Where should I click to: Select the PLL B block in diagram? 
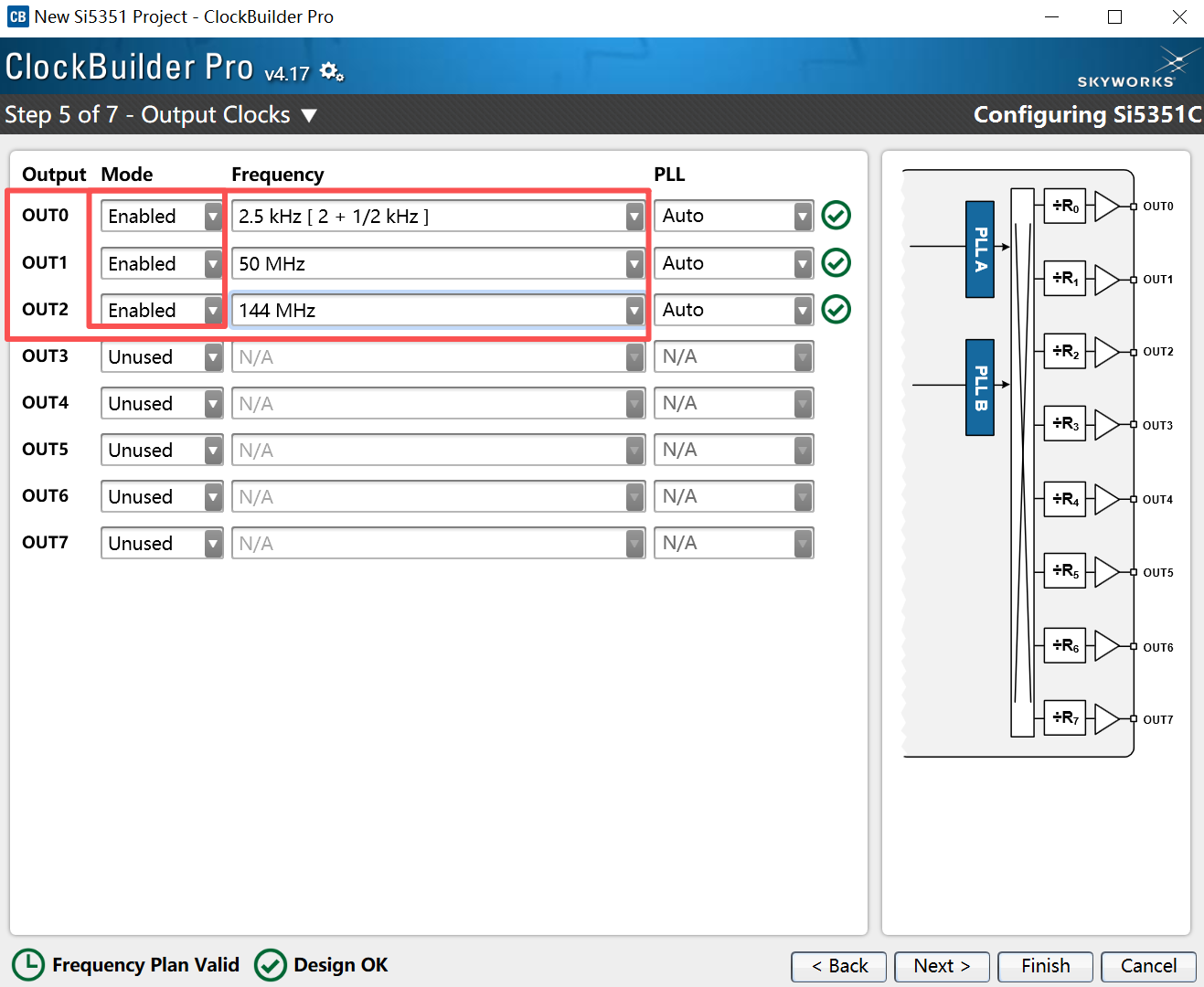tap(980, 387)
